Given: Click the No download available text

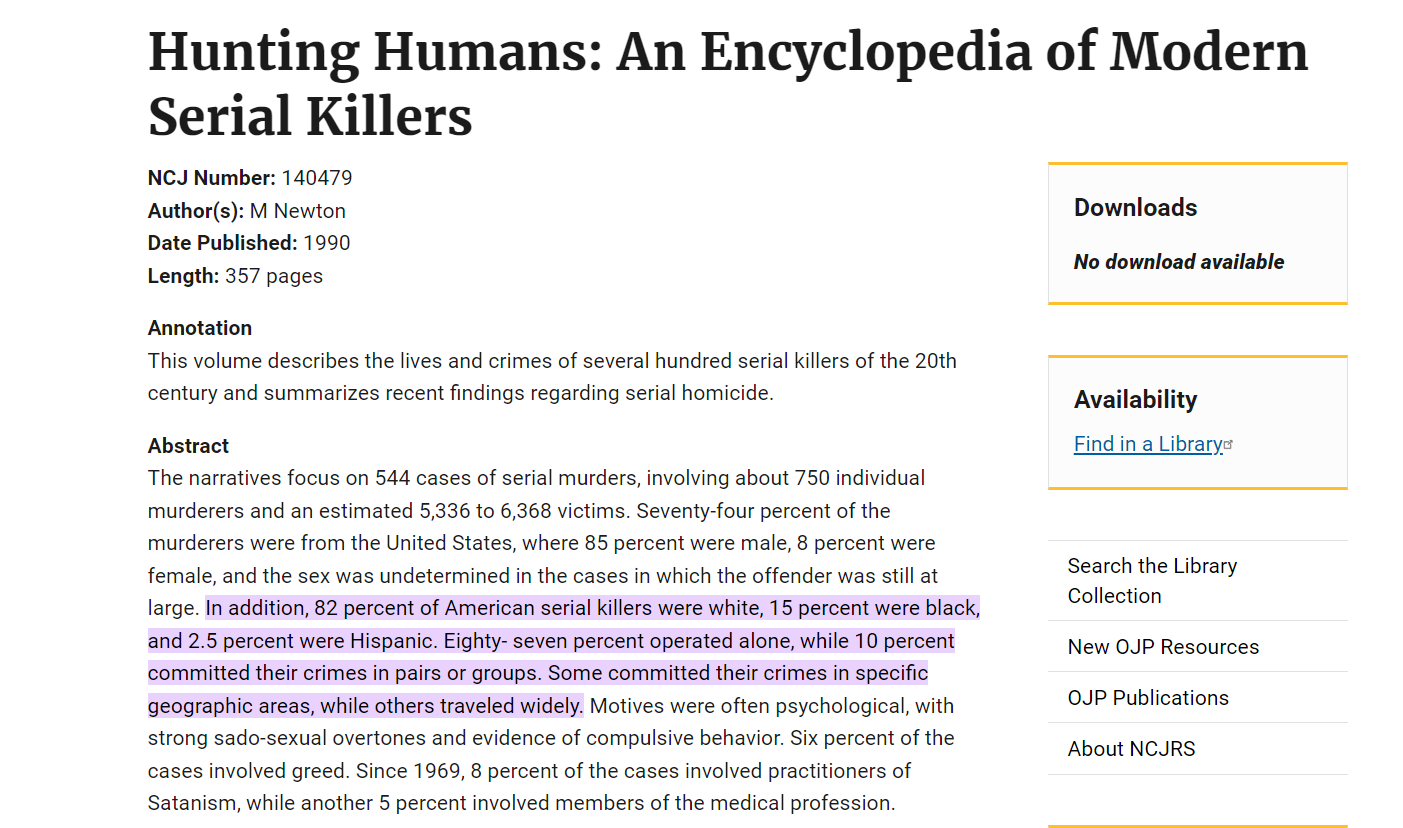Looking at the screenshot, I should click(x=1179, y=262).
